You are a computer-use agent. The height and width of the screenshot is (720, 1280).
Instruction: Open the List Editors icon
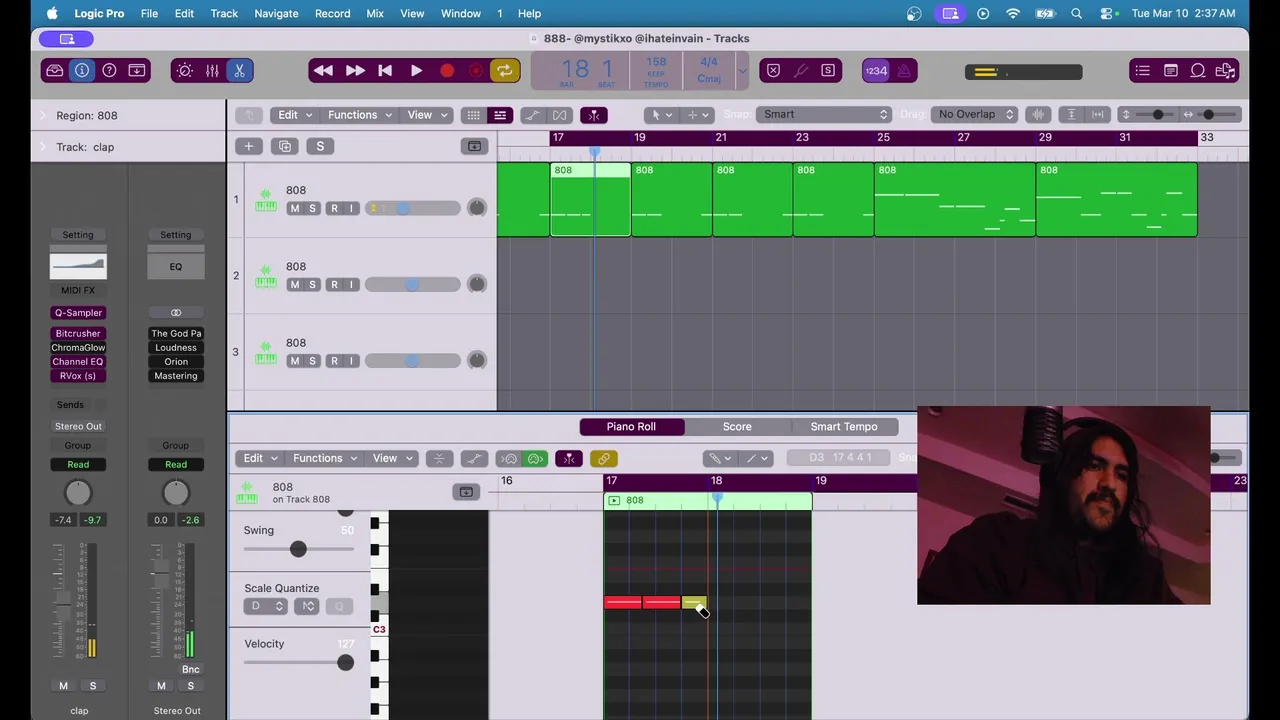1143,71
